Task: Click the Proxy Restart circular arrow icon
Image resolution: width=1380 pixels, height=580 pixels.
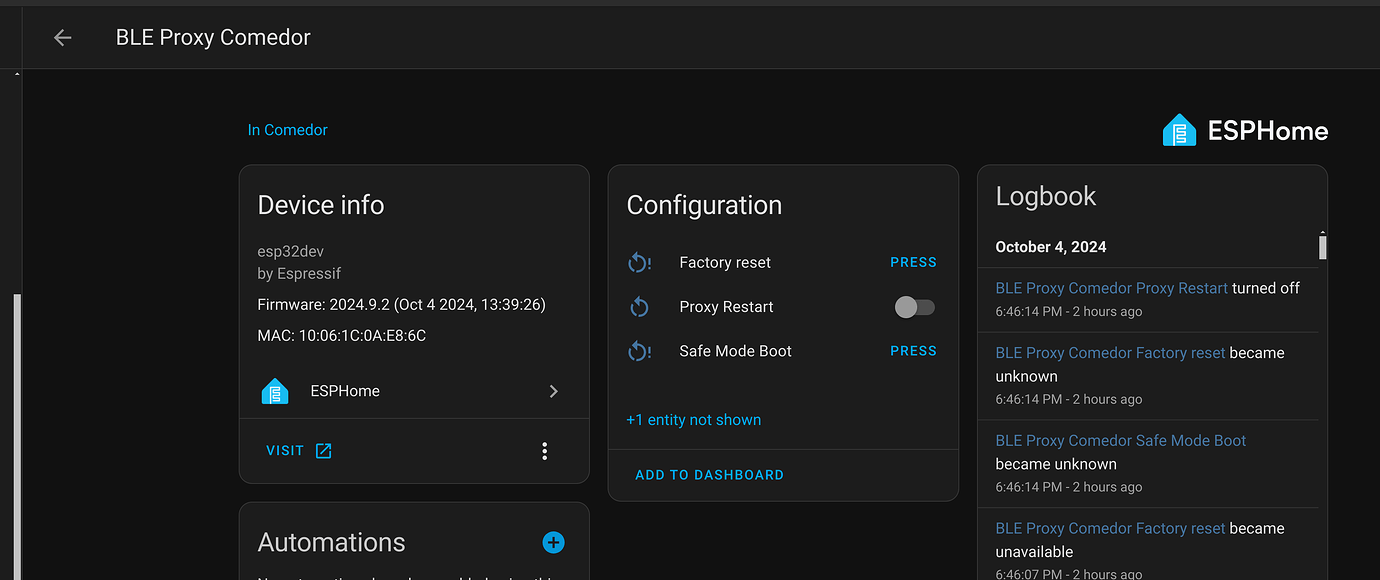Action: coord(640,307)
